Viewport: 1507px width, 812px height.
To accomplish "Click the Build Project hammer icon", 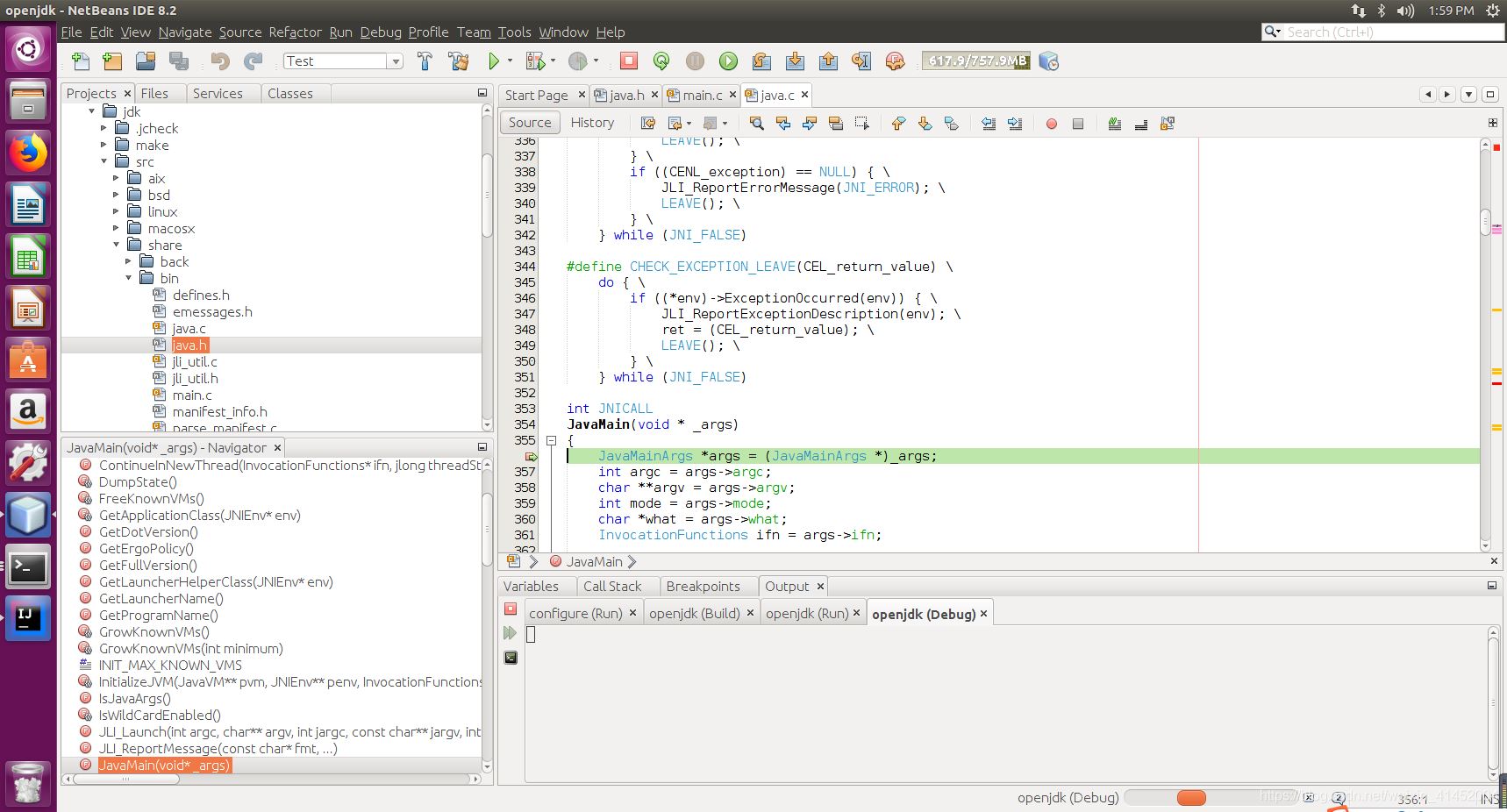I will click(425, 61).
